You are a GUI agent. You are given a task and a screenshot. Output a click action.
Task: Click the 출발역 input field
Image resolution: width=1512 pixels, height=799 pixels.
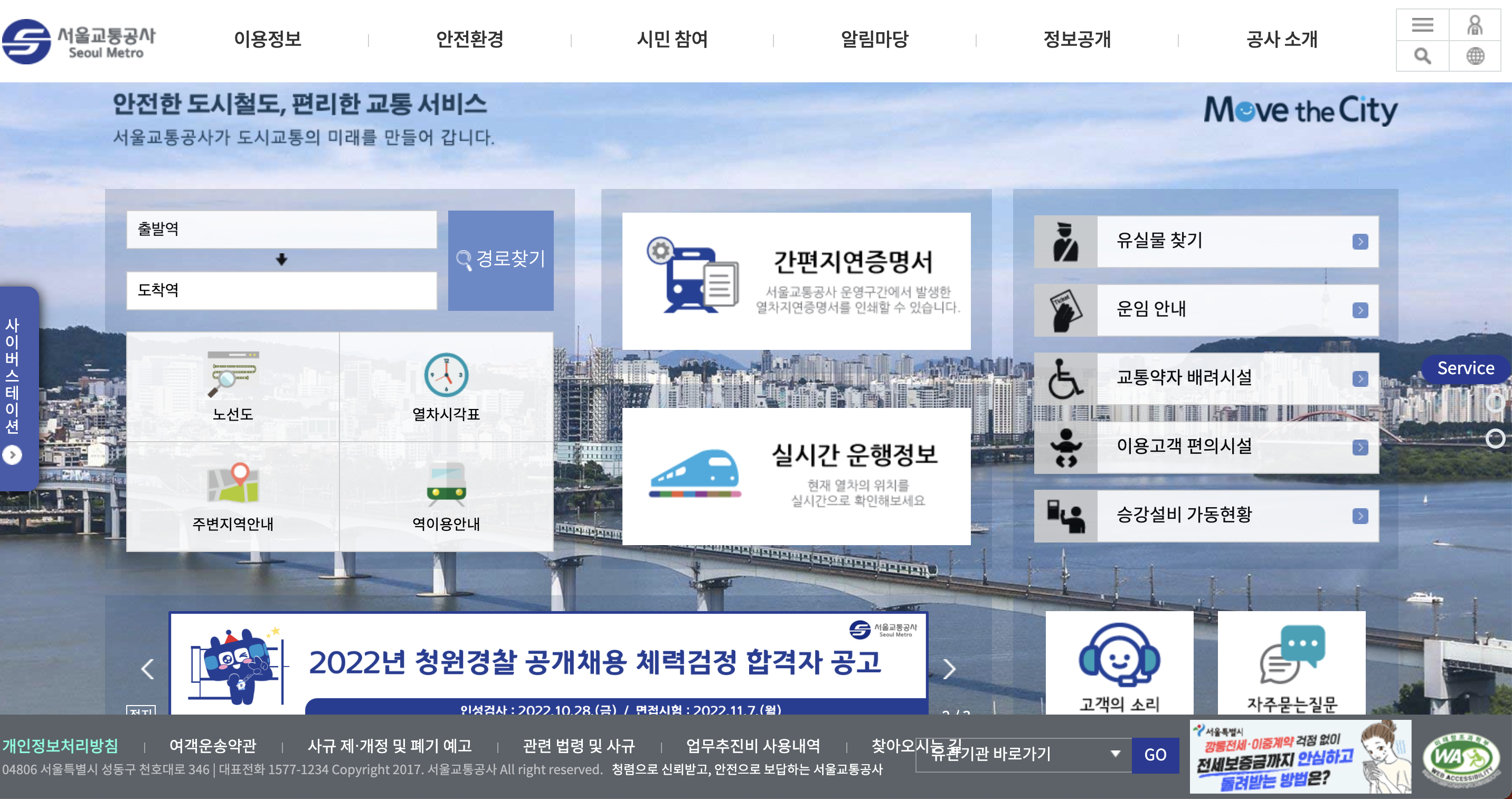[x=282, y=230]
